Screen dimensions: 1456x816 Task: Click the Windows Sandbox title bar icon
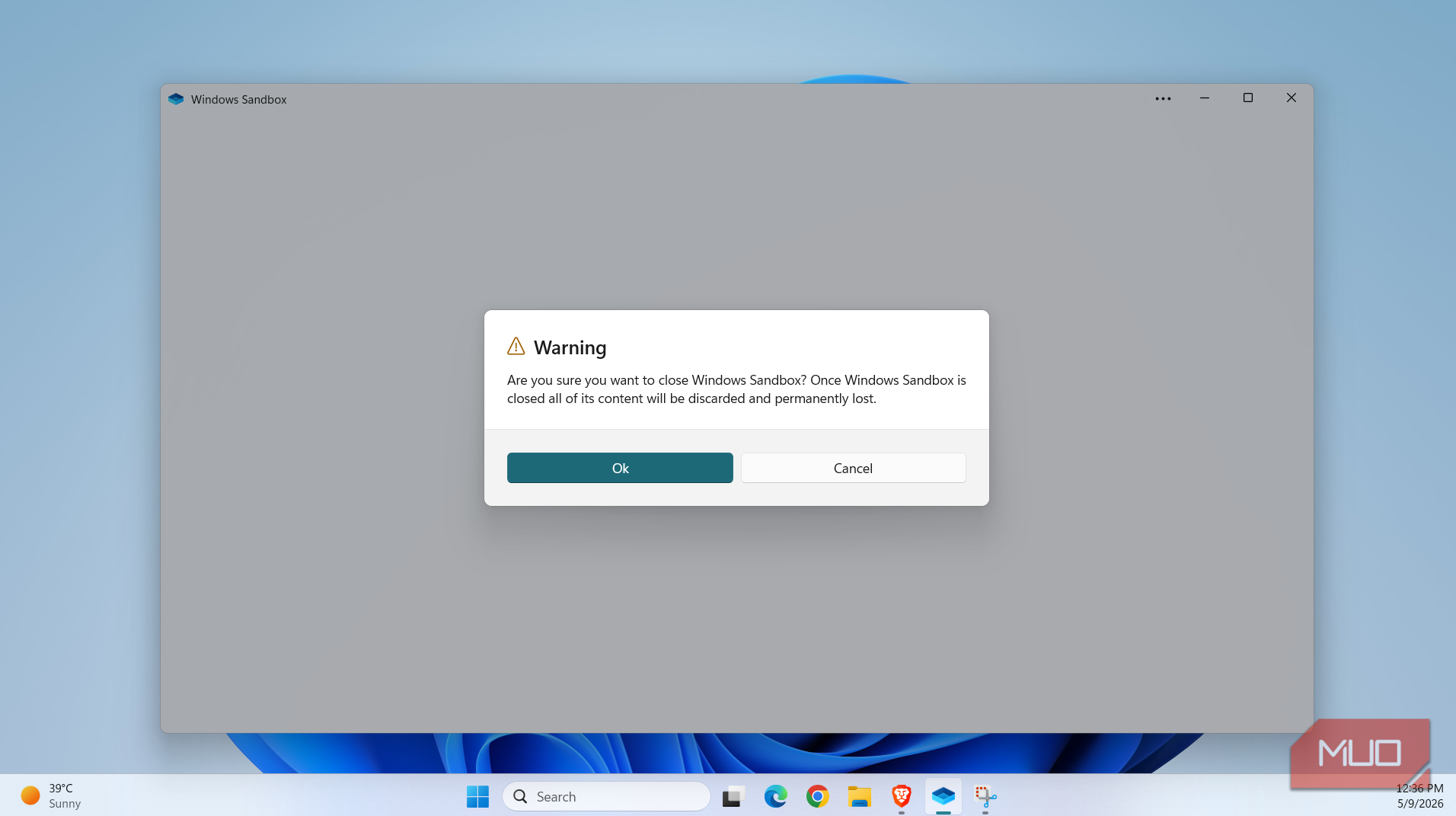pos(176,99)
